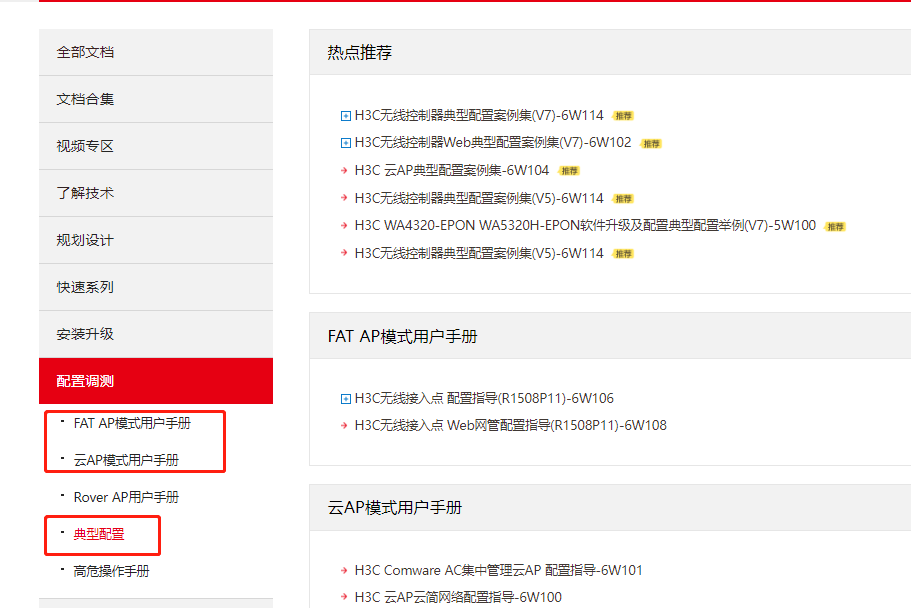
Task: Open link H3C无线控制器典型配置案例集(V7)-6W114
Action: [x=479, y=116]
